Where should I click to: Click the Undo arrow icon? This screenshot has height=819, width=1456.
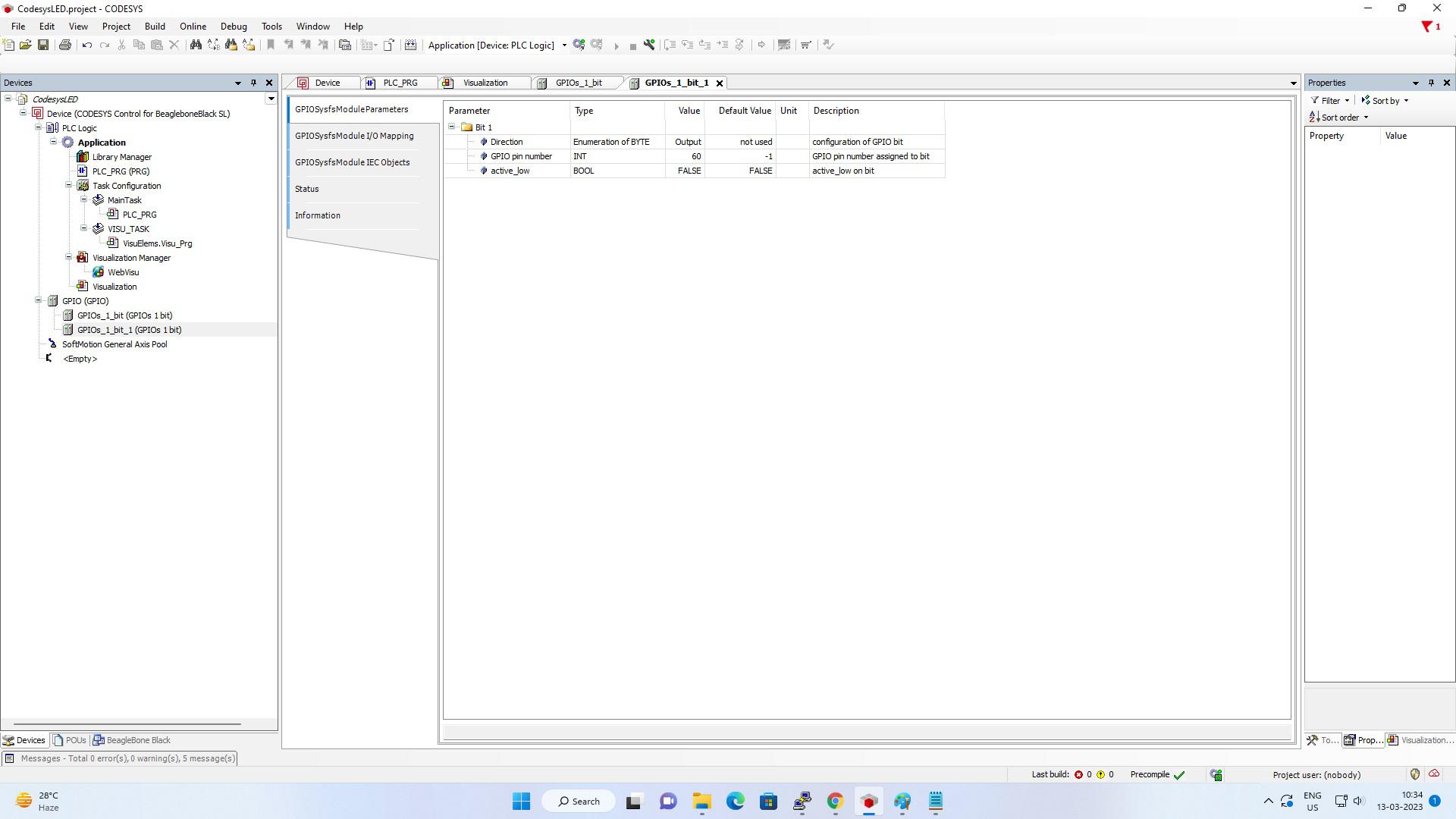(87, 45)
